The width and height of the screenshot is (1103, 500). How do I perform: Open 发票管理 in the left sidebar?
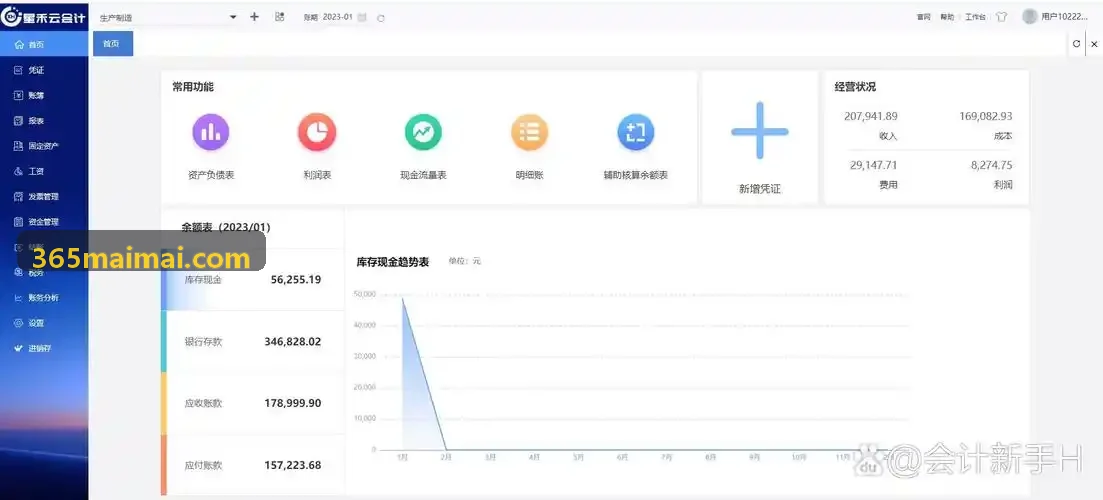(x=44, y=197)
